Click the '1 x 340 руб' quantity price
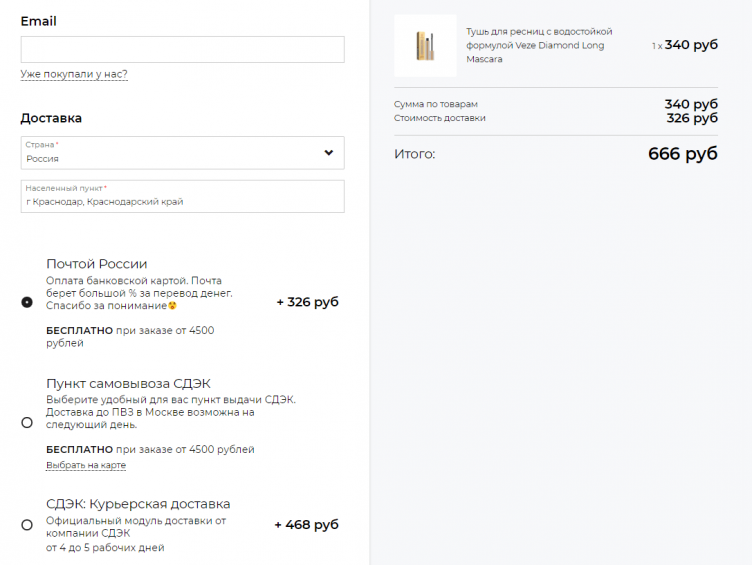 coord(684,45)
